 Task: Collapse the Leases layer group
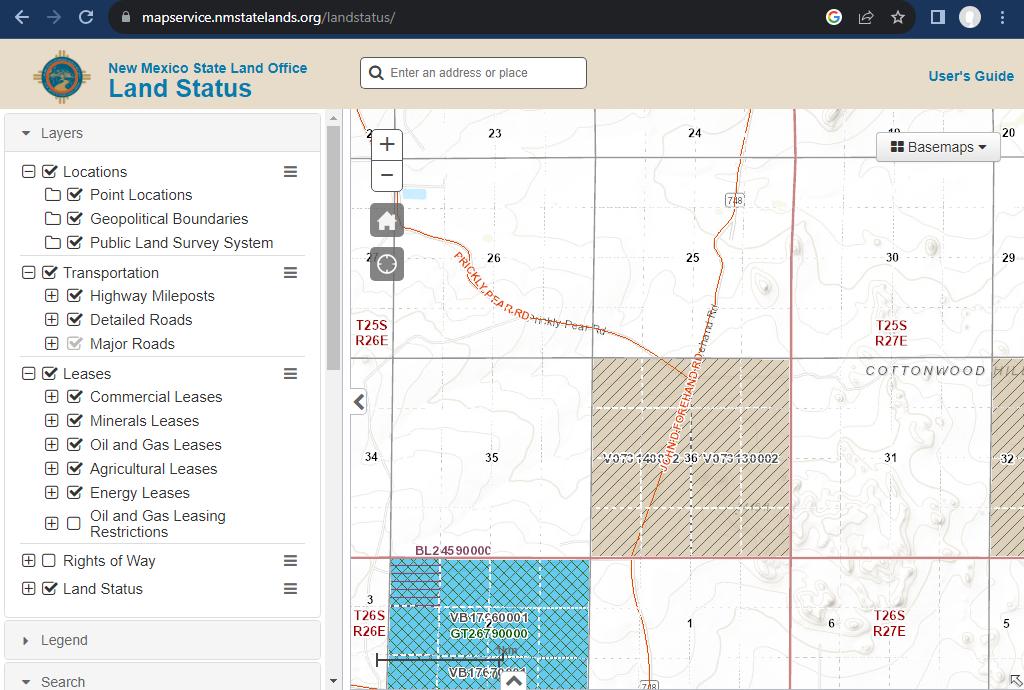(x=28, y=373)
